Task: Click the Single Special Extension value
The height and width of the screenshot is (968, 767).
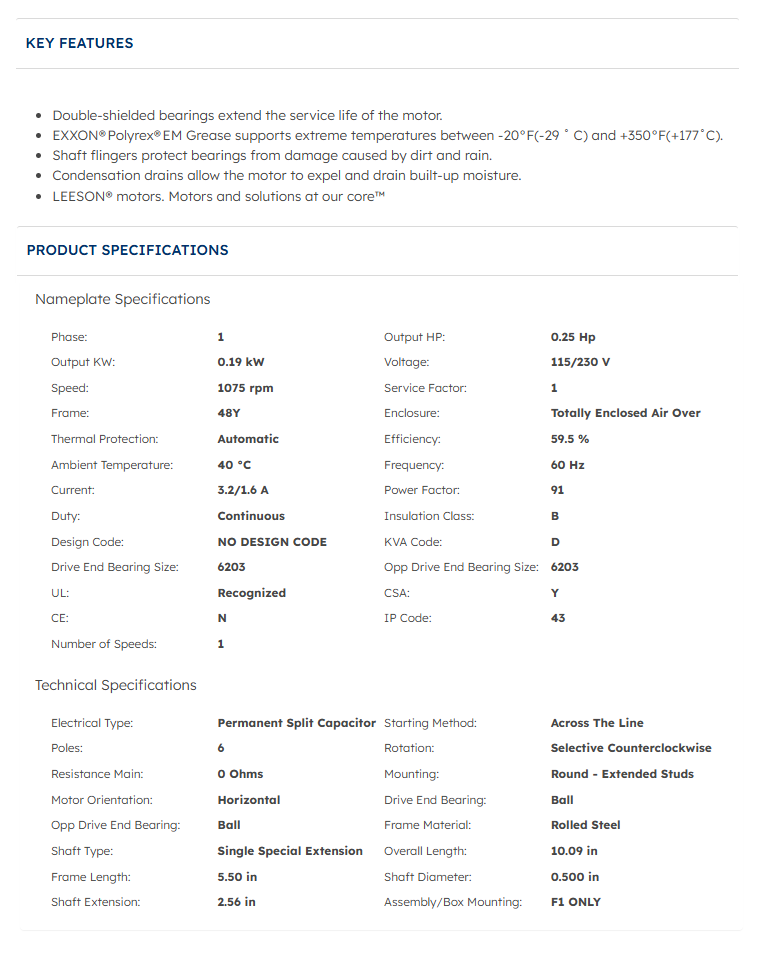Action: [290, 851]
